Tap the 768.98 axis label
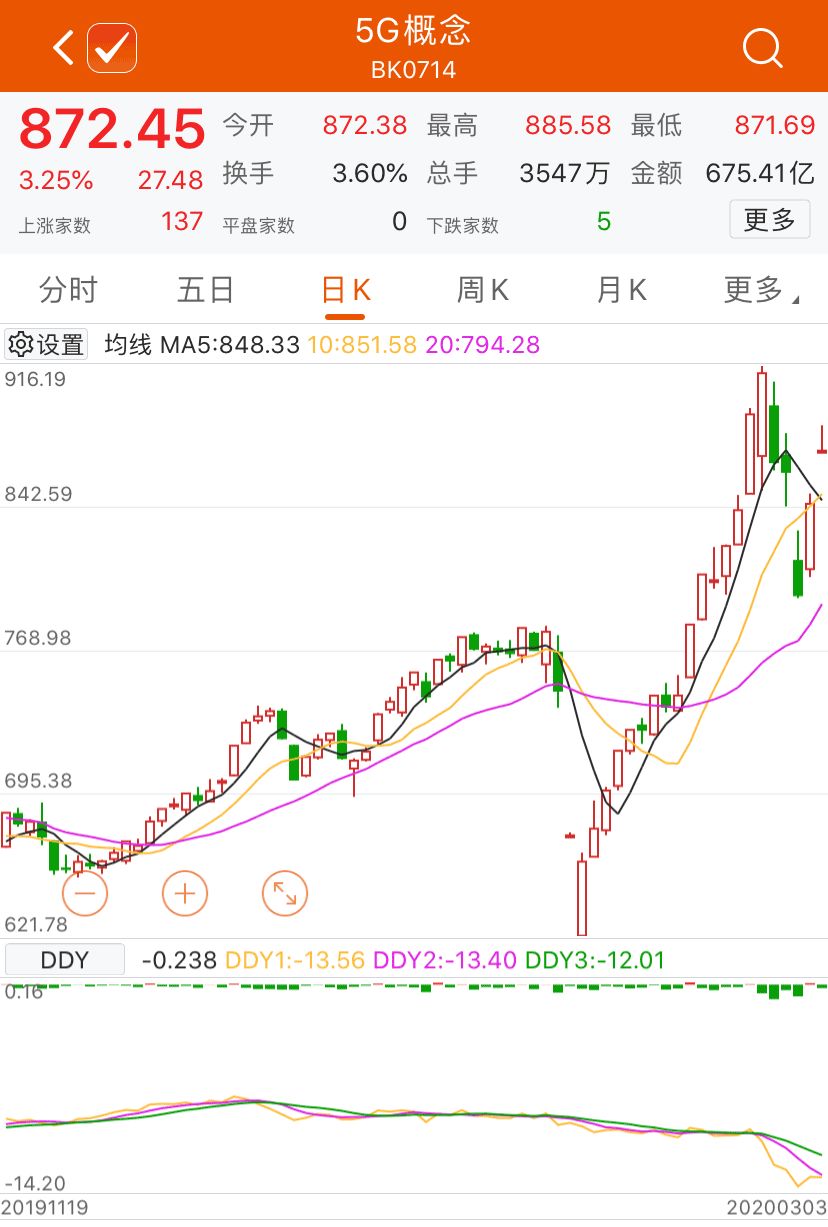This screenshot has height=1227, width=828. click(38, 638)
